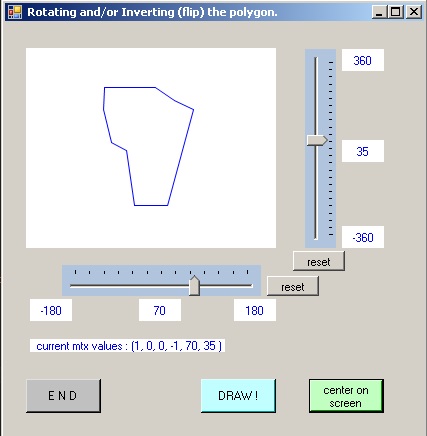The image size is (427, 436).
Task: Maximize the polygon window
Action: pyautogui.click(x=396, y=12)
